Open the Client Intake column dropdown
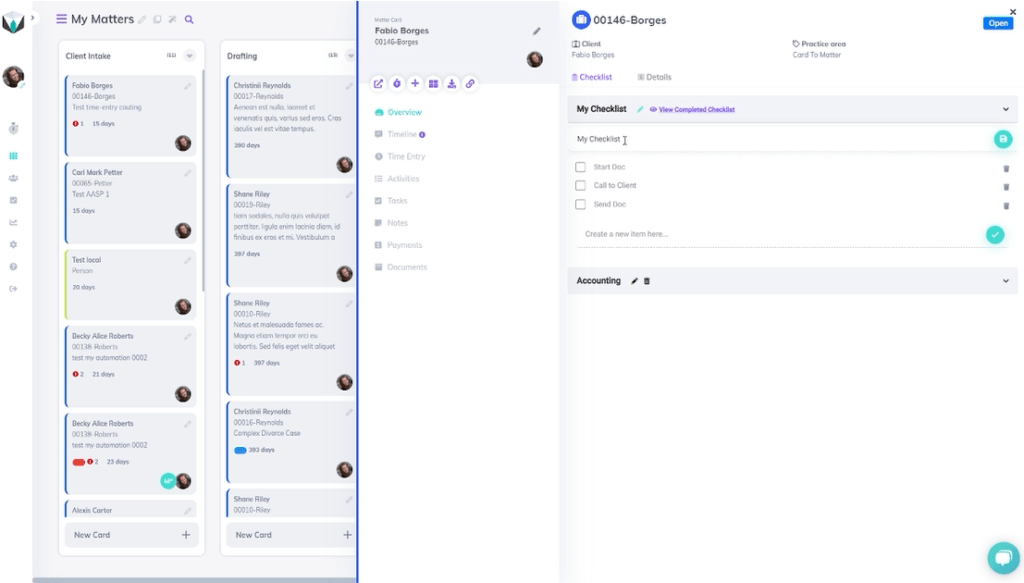Screen dimensions: 1024x583 click(x=189, y=56)
